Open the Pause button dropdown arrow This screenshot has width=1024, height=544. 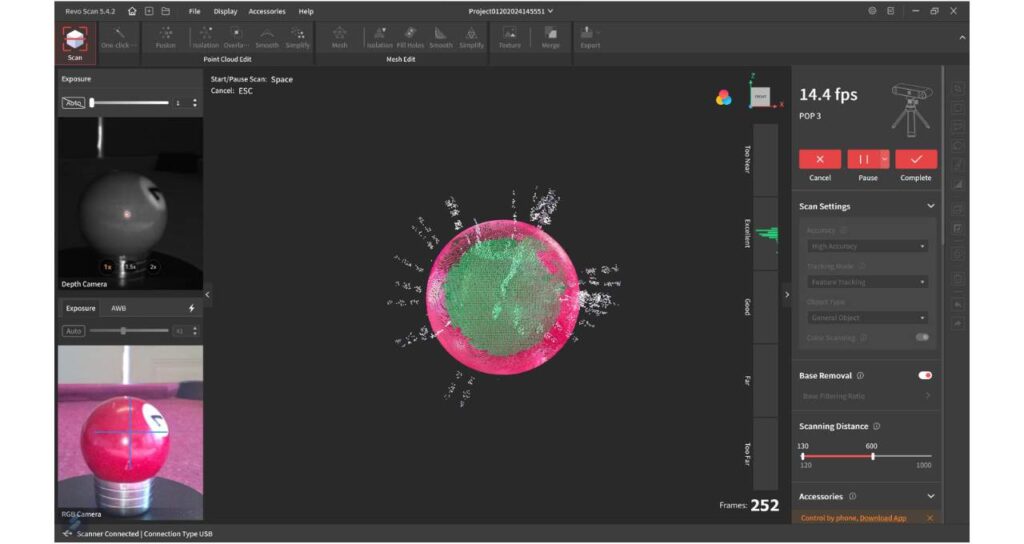(884, 159)
